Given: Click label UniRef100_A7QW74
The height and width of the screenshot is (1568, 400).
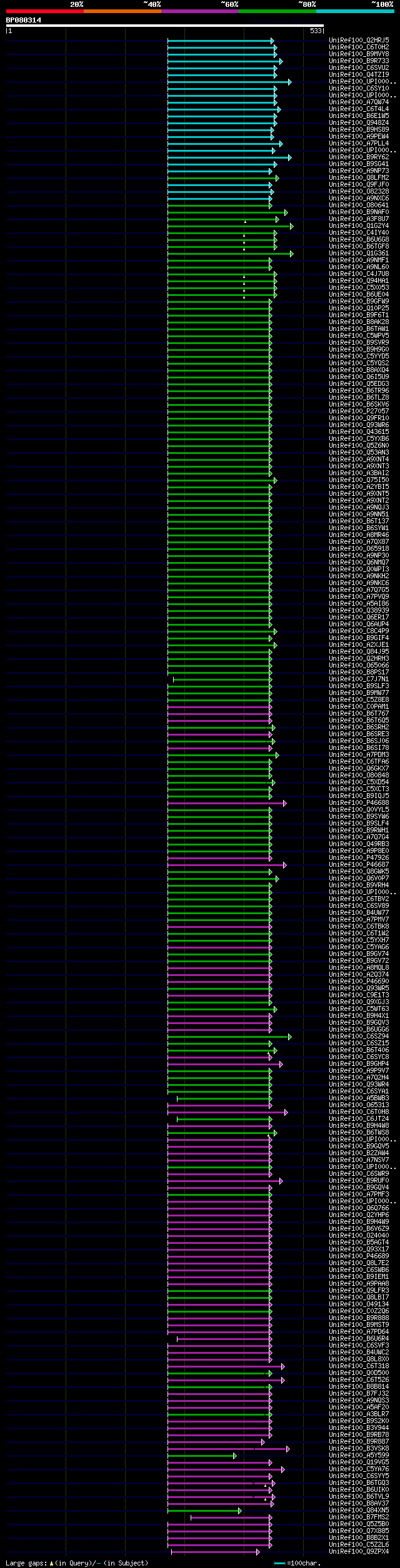Looking at the screenshot, I should [359, 102].
